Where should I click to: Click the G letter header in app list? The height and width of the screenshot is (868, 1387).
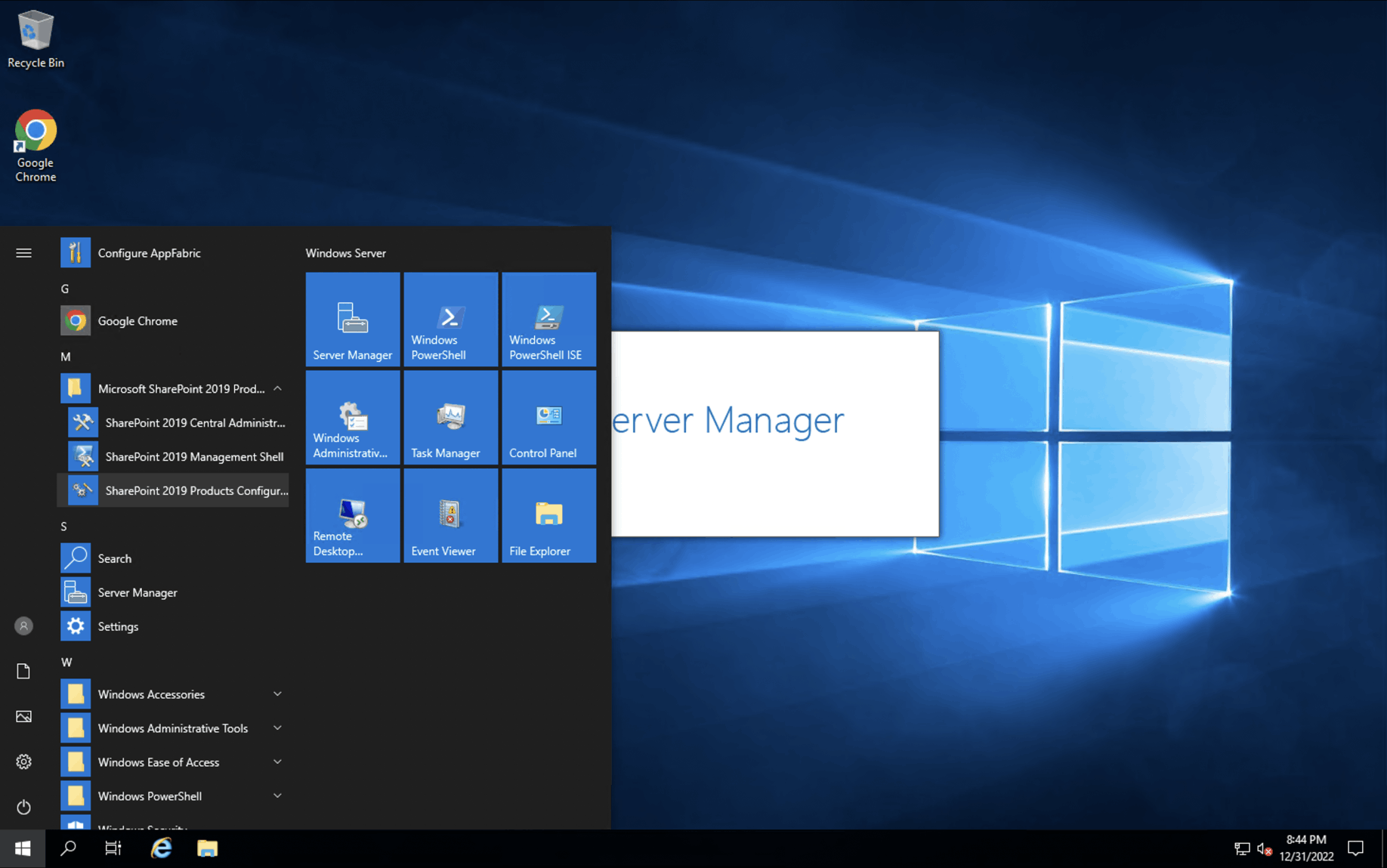65,289
